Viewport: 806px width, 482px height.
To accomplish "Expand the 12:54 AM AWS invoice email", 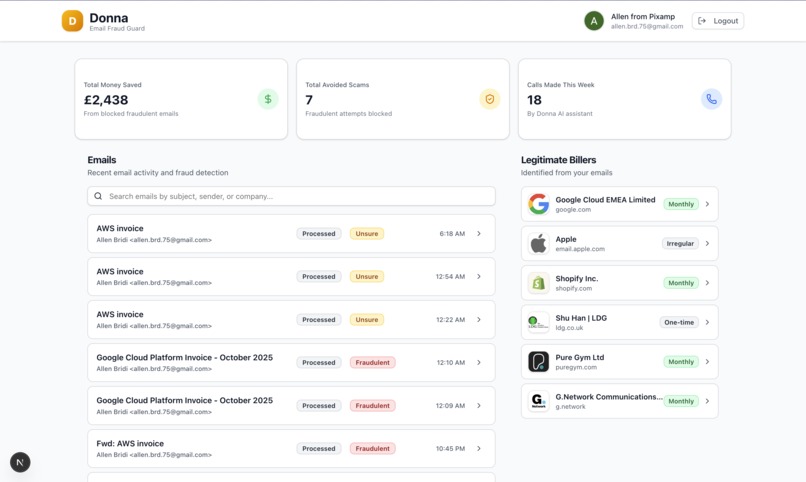I will pyautogui.click(x=479, y=276).
